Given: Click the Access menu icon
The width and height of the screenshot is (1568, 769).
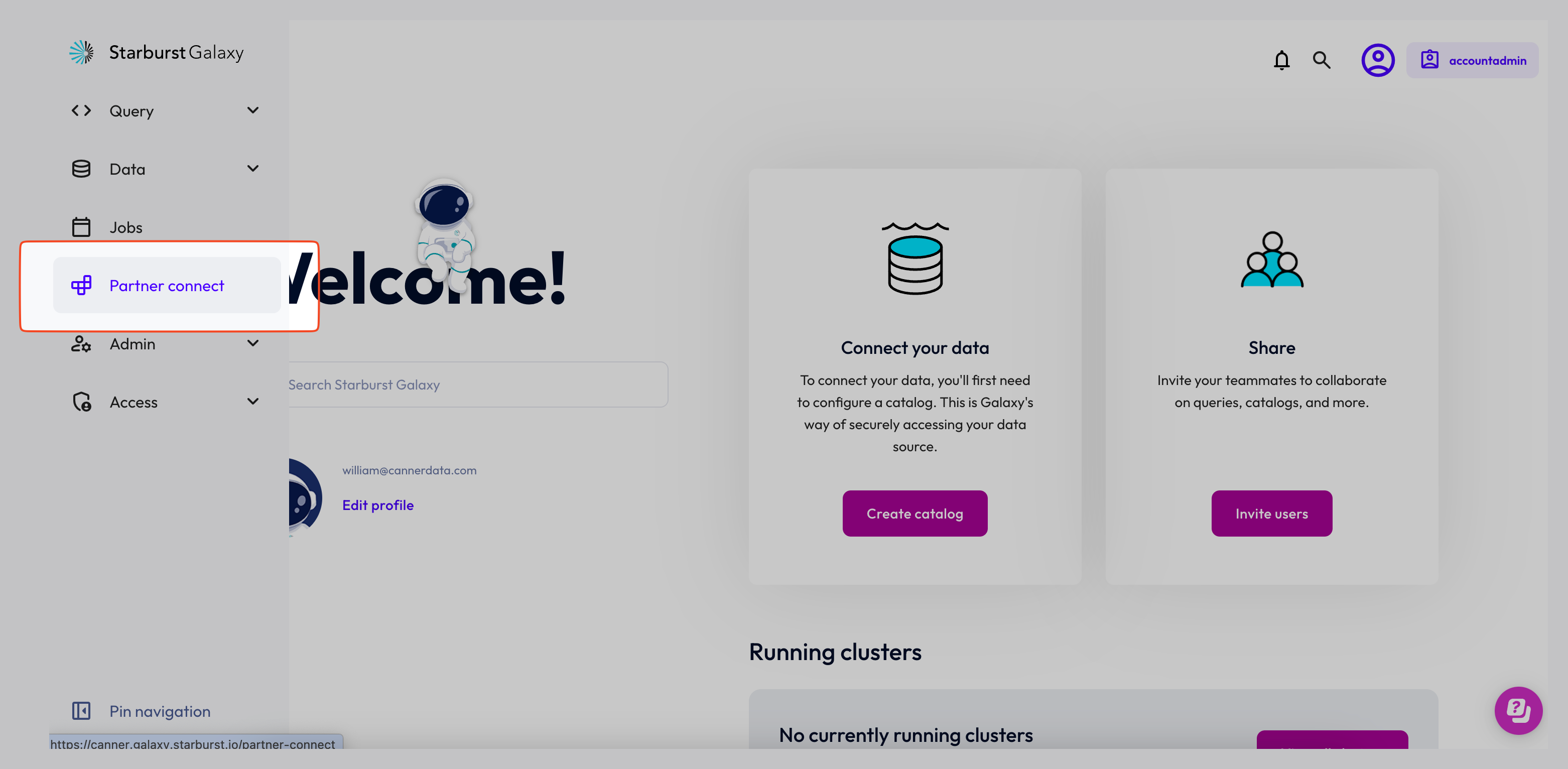Looking at the screenshot, I should (x=81, y=401).
